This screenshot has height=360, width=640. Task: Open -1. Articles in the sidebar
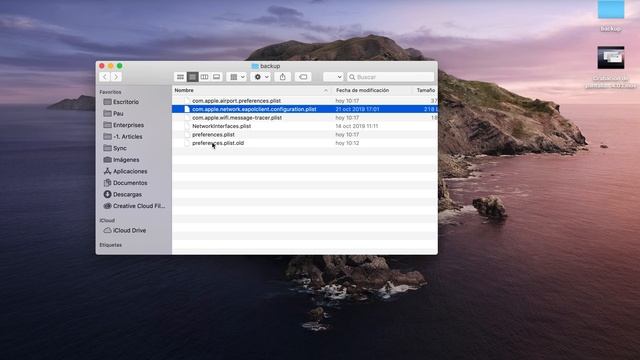click(x=127, y=137)
